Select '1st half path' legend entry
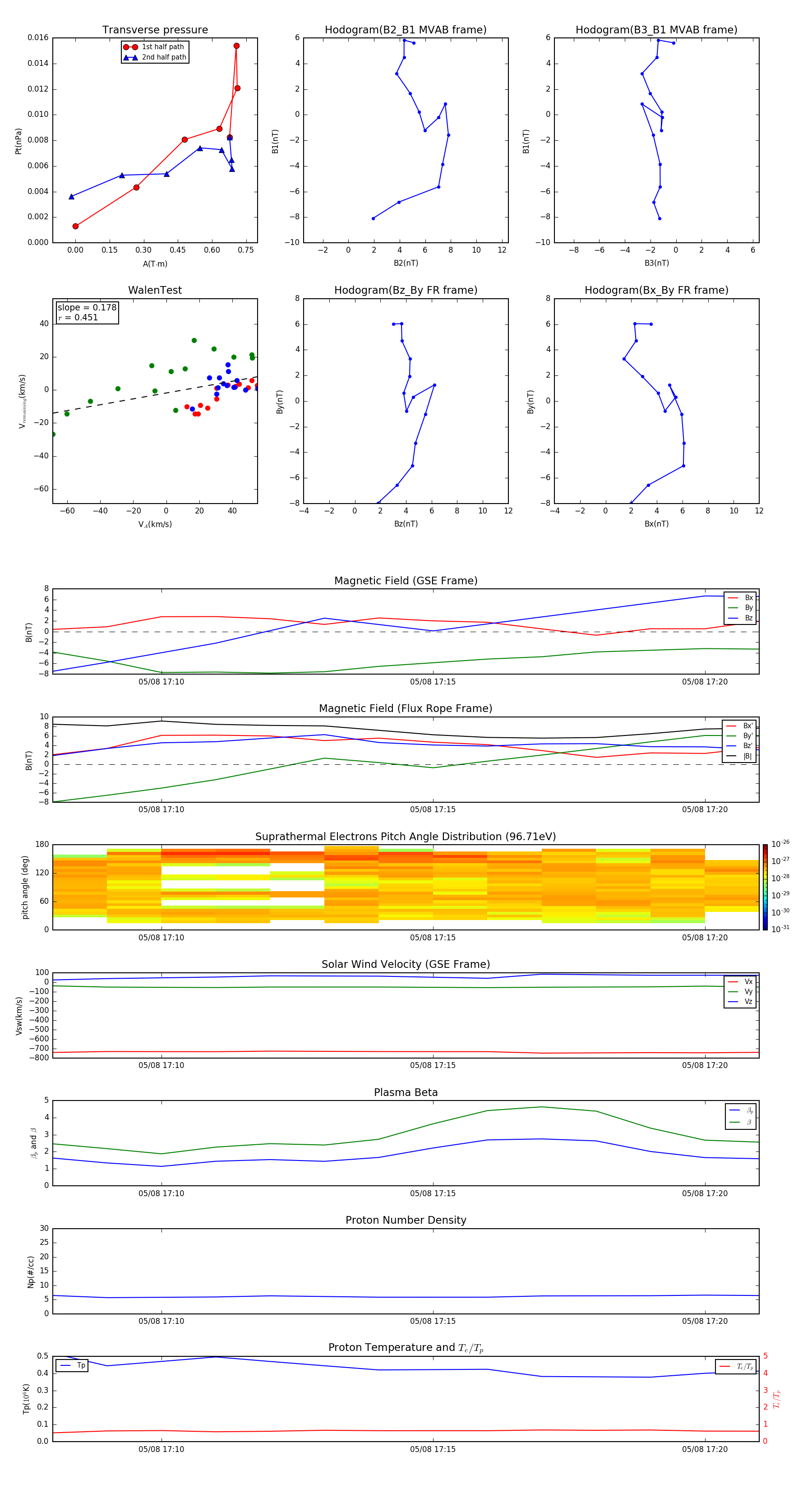The height and width of the screenshot is (1489, 812). click(154, 47)
